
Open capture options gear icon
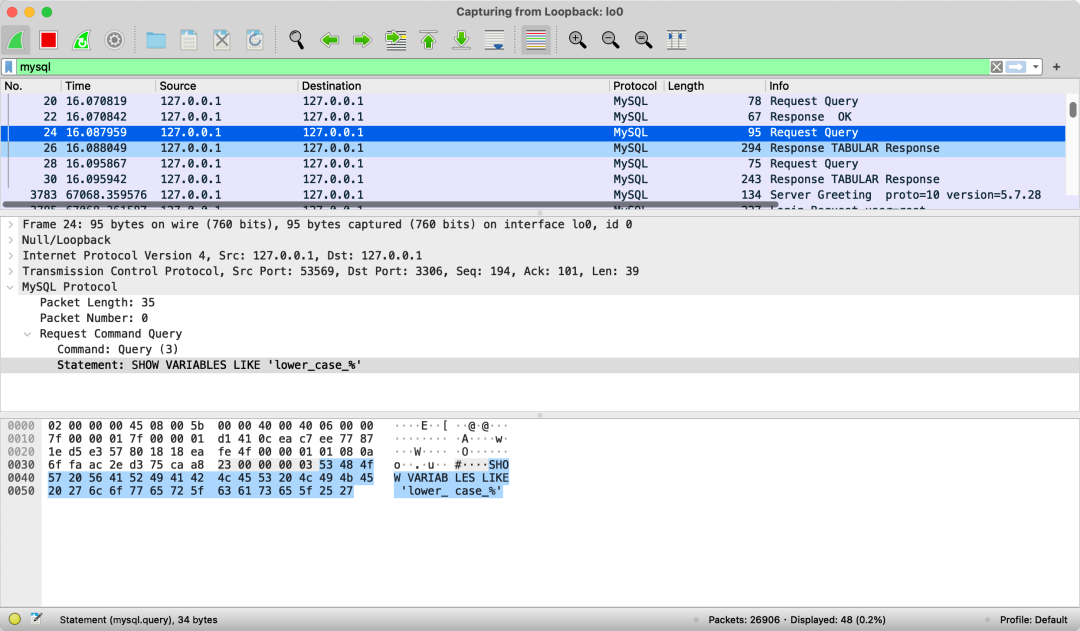tap(114, 40)
